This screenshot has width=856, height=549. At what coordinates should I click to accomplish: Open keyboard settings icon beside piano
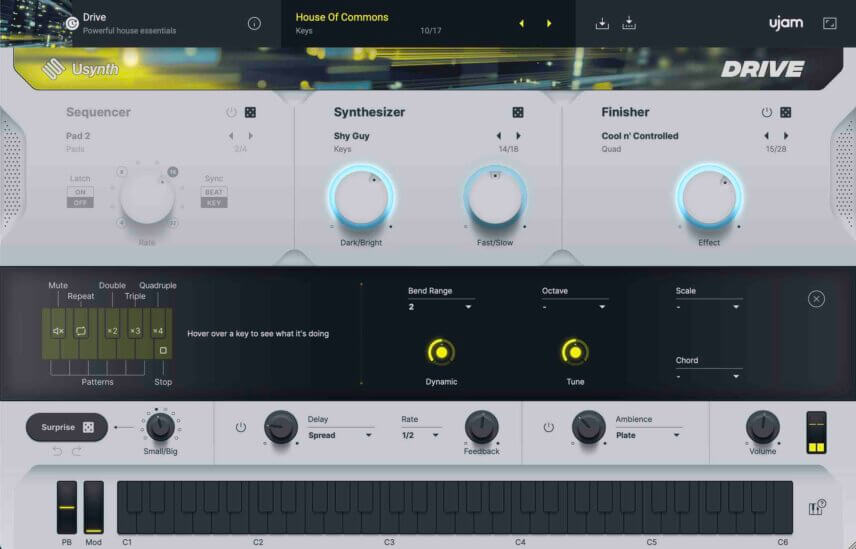click(x=816, y=507)
